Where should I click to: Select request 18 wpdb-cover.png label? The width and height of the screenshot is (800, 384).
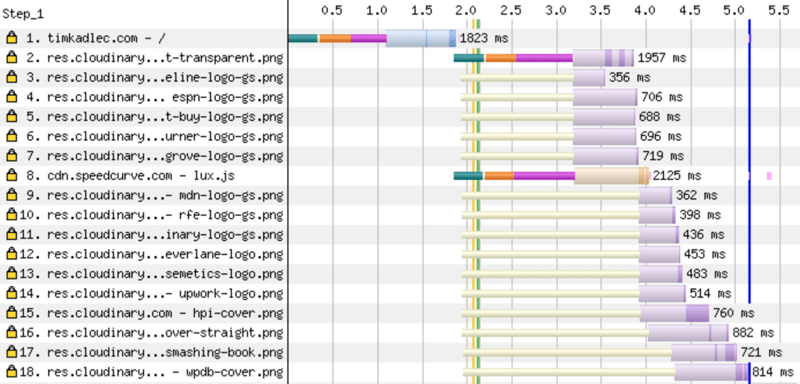pos(151,372)
